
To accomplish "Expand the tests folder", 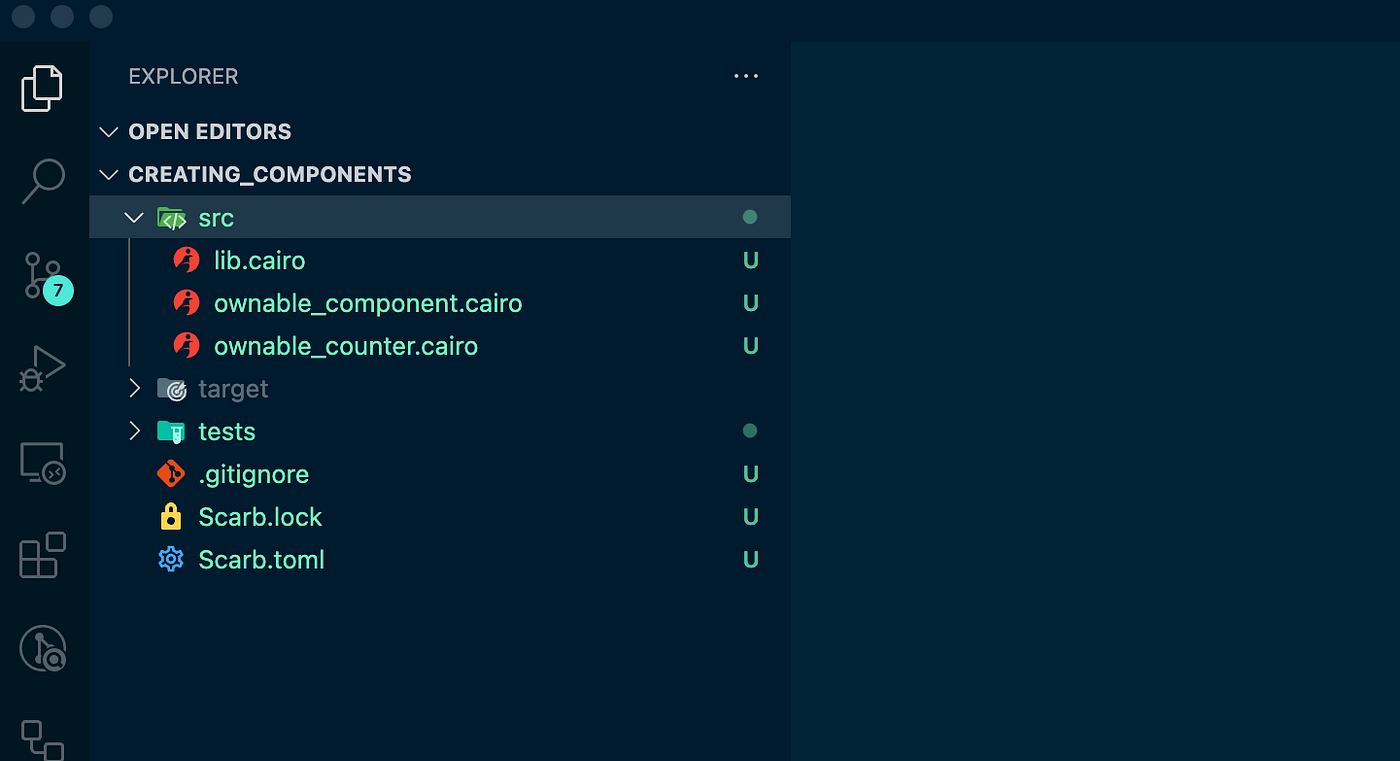I will (x=134, y=431).
